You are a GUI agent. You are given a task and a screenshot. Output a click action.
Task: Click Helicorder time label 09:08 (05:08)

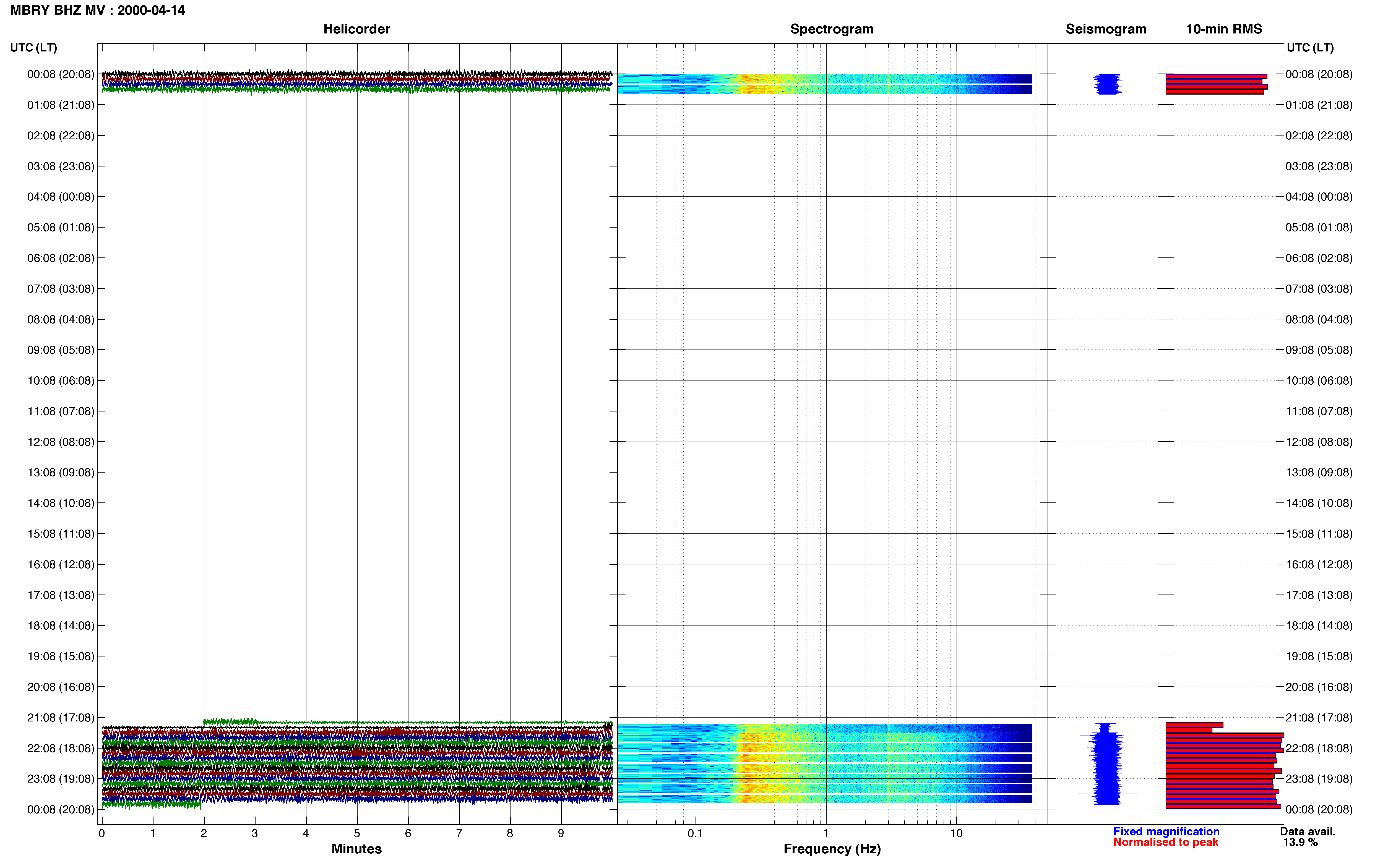coord(61,350)
